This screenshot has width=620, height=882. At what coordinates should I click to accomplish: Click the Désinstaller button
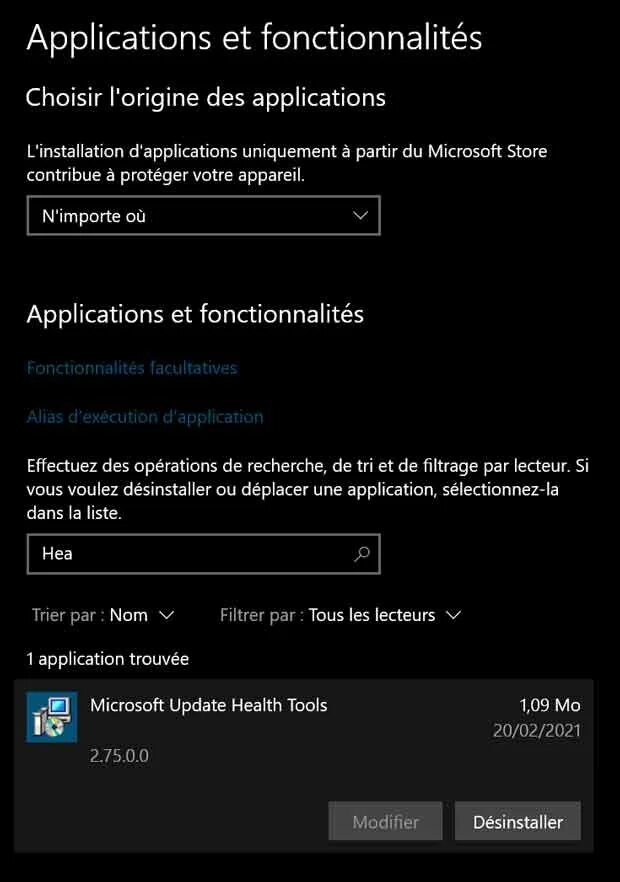(518, 821)
